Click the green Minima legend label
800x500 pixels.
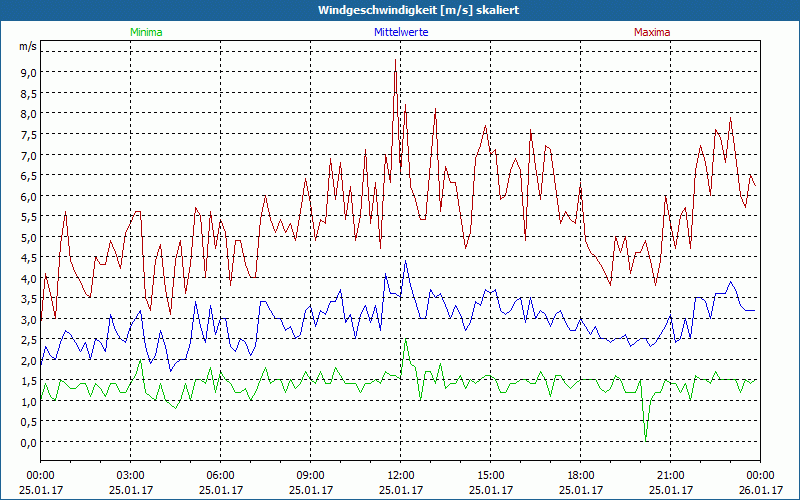tap(145, 32)
